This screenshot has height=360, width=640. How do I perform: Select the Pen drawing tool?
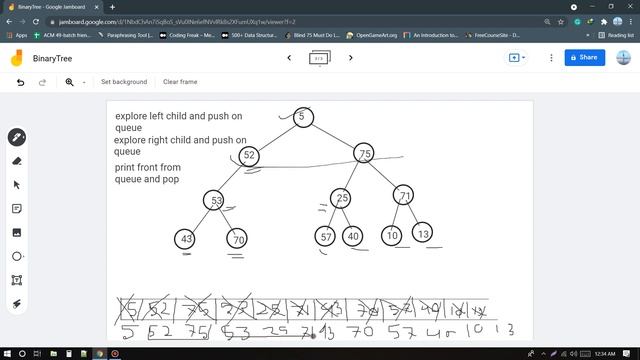coord(17,137)
